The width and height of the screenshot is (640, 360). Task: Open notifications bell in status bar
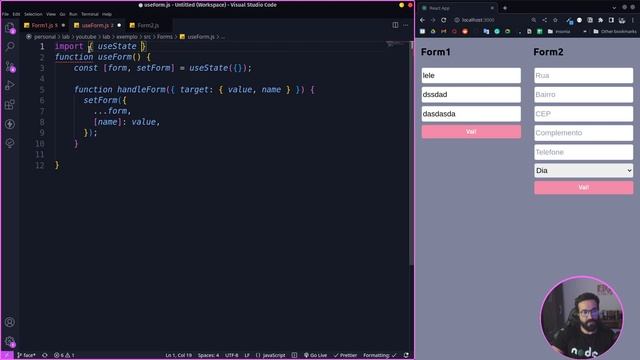tap(406, 355)
